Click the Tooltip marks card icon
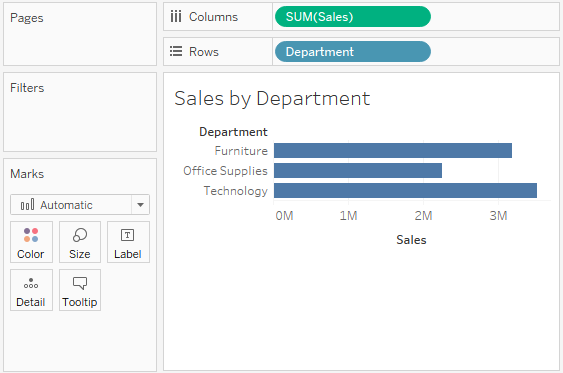This screenshot has width=563, height=373. point(80,283)
